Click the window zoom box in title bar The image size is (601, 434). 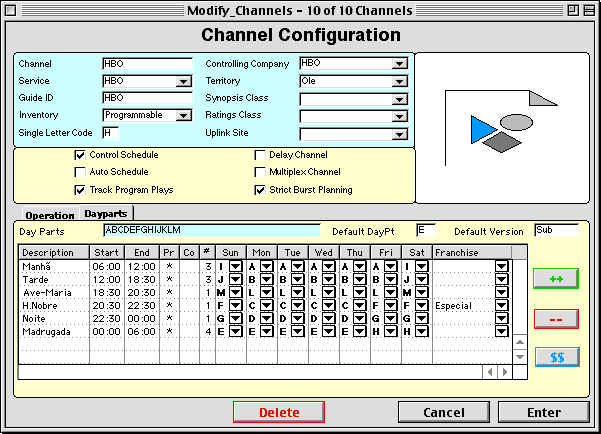click(x=573, y=10)
